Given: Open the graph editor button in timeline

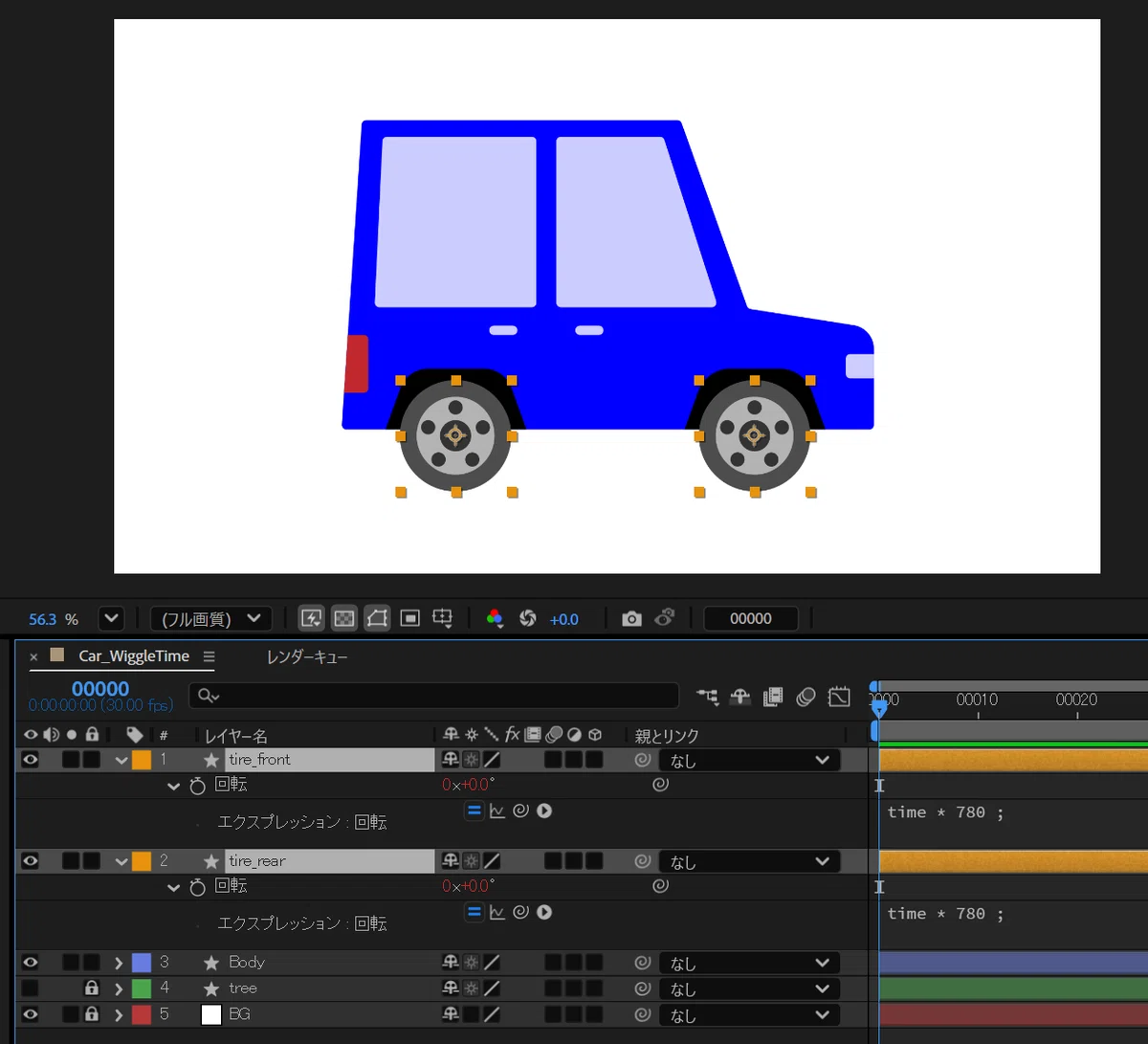Looking at the screenshot, I should point(839,697).
